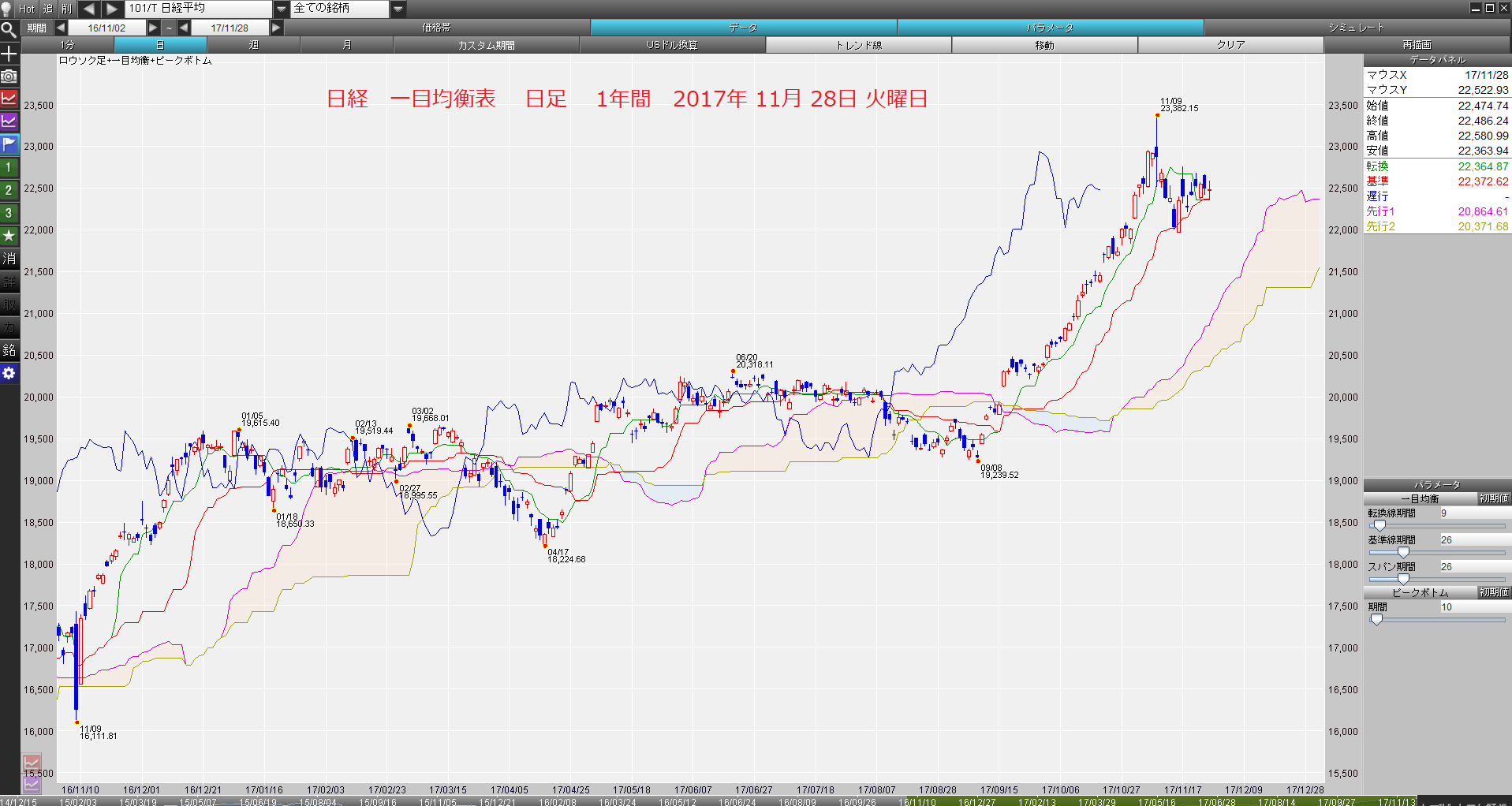Click the データパネル header
Image resolution: width=1512 pixels, height=806 pixels.
(x=1437, y=60)
